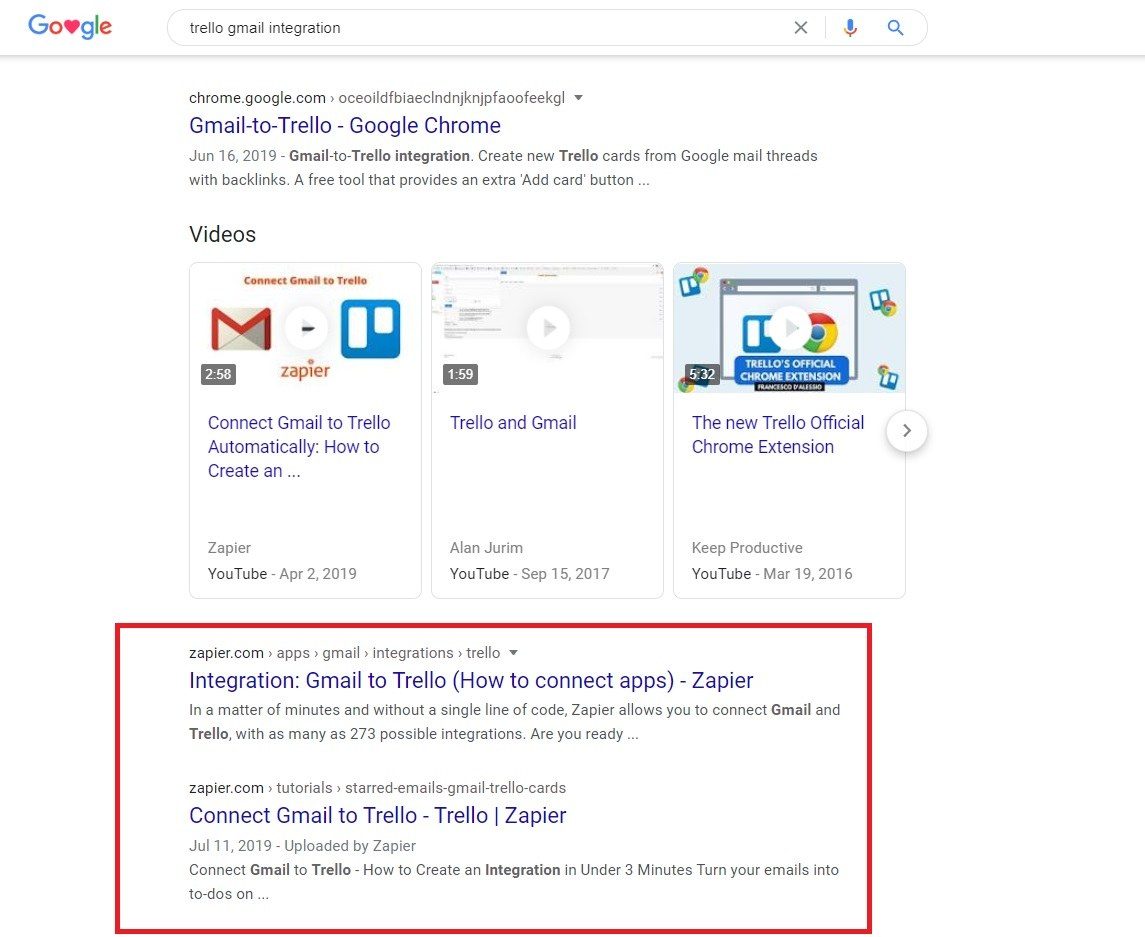Open 'Gmail-to-Trello - Google Chrome' result
1145x937 pixels.
345,126
